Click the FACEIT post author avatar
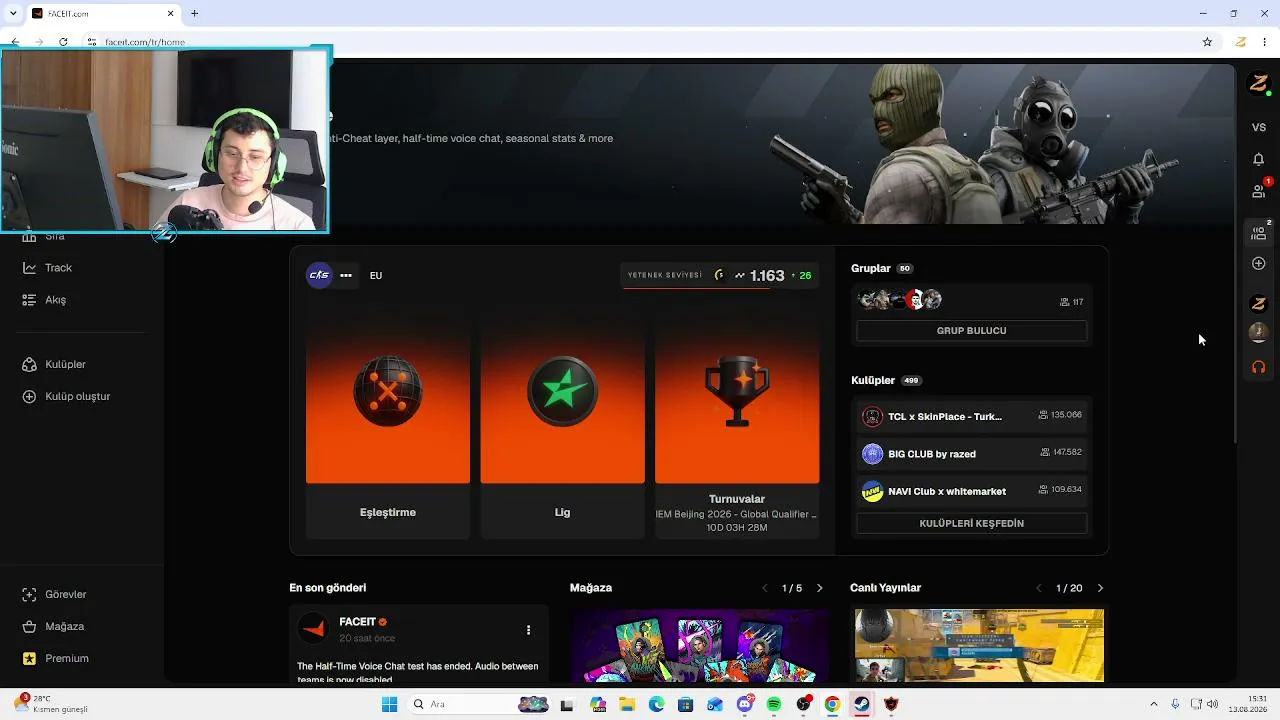This screenshot has height=720, width=1280. (314, 629)
